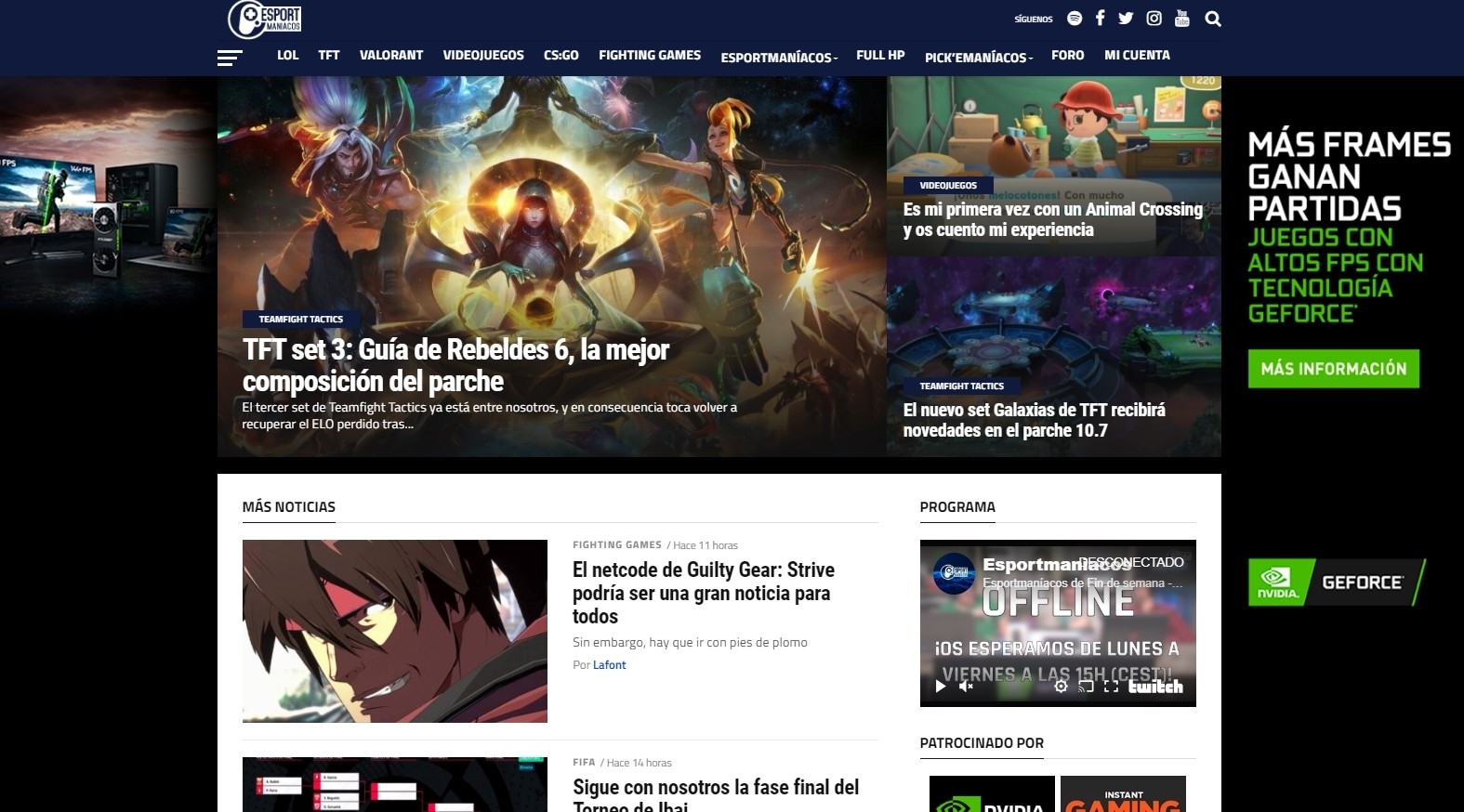Play the Twitch stream
Screen dimensions: 1464x812
941,687
